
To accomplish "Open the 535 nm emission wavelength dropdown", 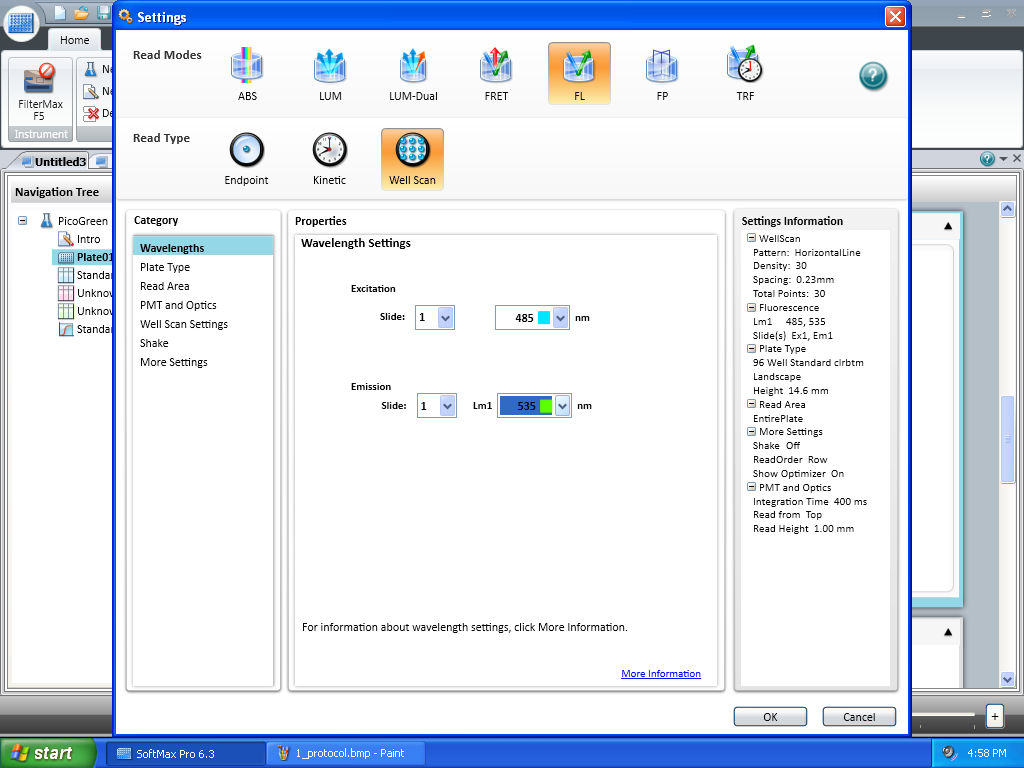I will [x=563, y=406].
